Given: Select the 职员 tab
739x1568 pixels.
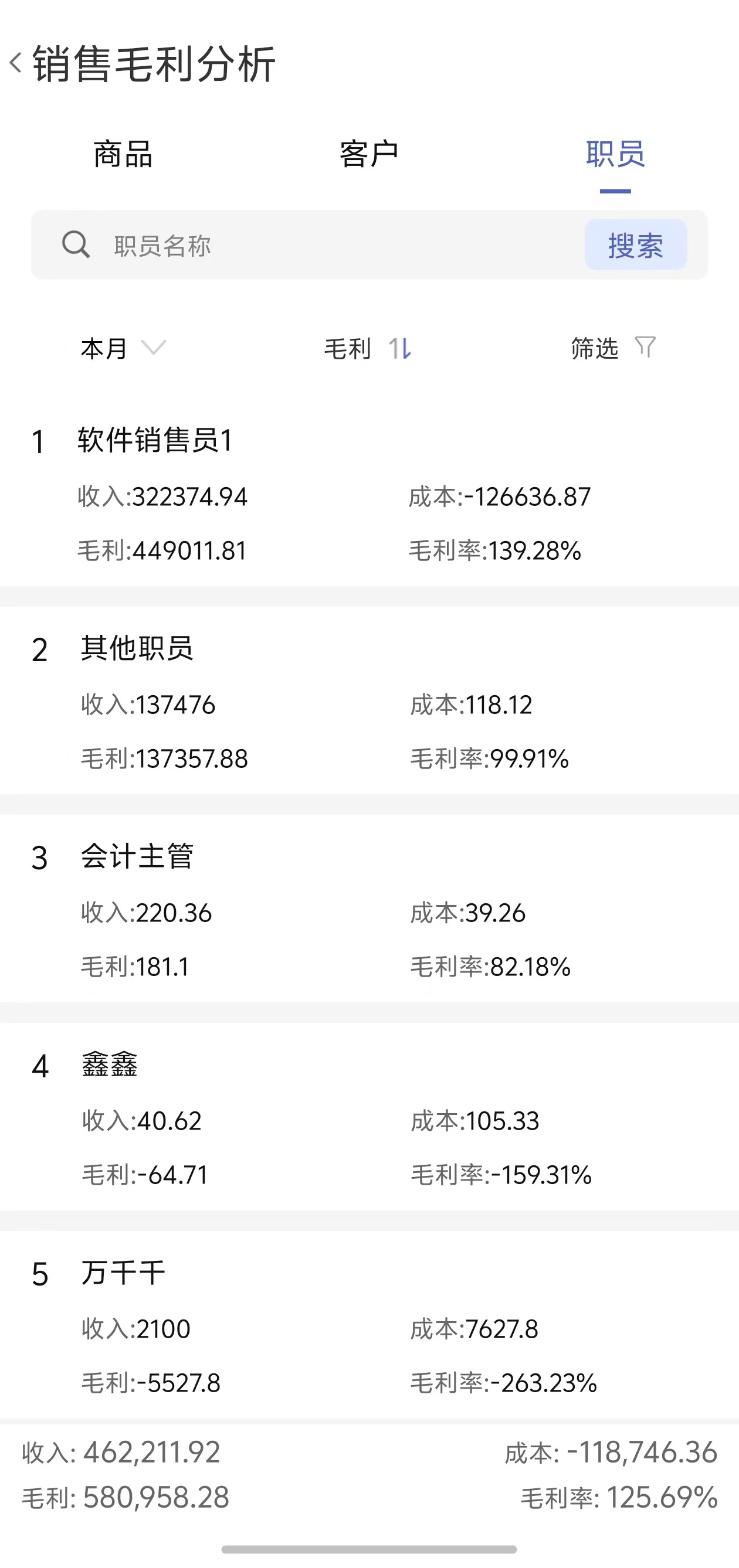Looking at the screenshot, I should (615, 154).
